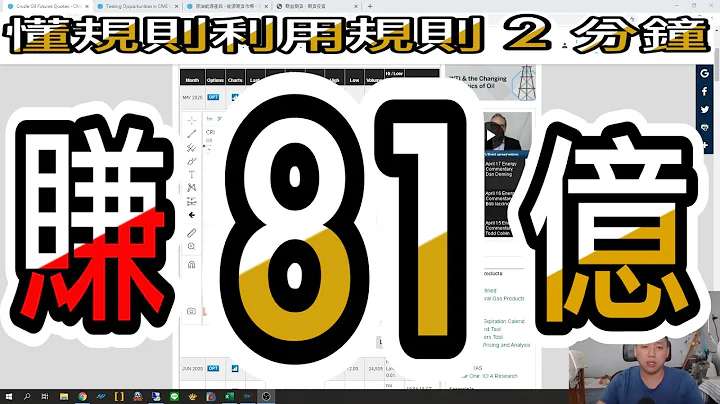Click the OPT button for MAY 2020
Screen dimensions: 720x404
coord(213,97)
